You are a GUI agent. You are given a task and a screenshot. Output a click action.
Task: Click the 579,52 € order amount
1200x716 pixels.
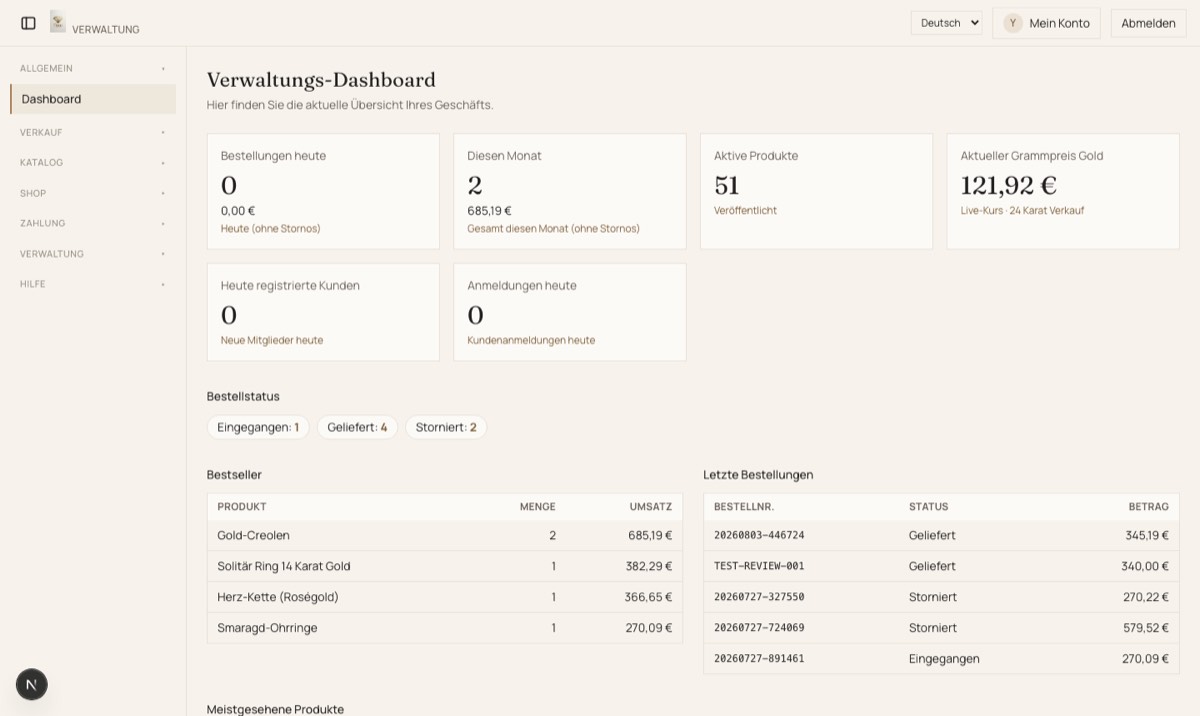point(1145,628)
